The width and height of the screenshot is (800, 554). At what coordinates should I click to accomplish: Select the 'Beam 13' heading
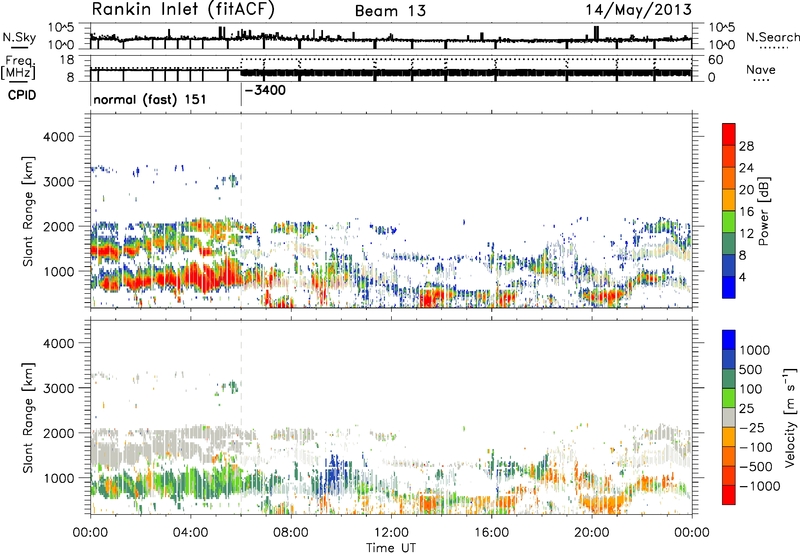pos(390,11)
